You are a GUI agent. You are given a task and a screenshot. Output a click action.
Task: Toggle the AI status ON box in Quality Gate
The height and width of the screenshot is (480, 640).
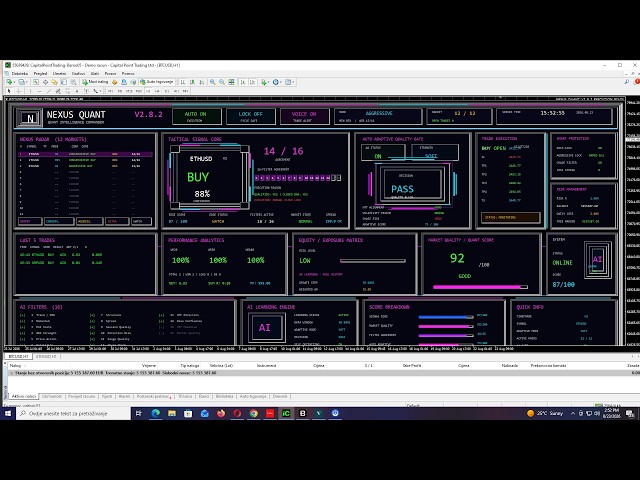tap(383, 153)
